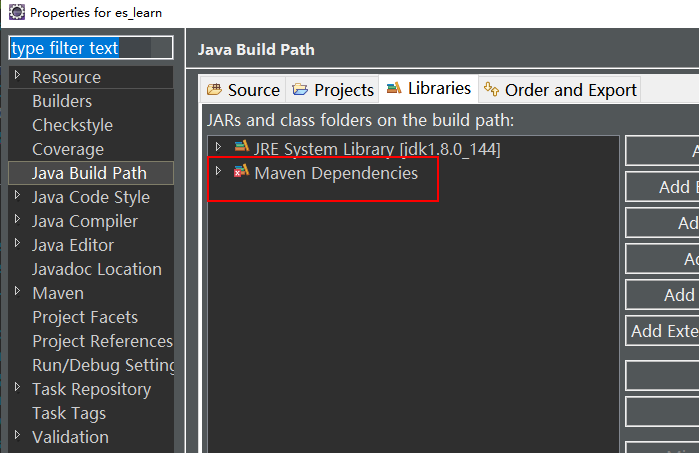Expand the Java Code Style node
This screenshot has height=453, width=699.
pyautogui.click(x=17, y=195)
